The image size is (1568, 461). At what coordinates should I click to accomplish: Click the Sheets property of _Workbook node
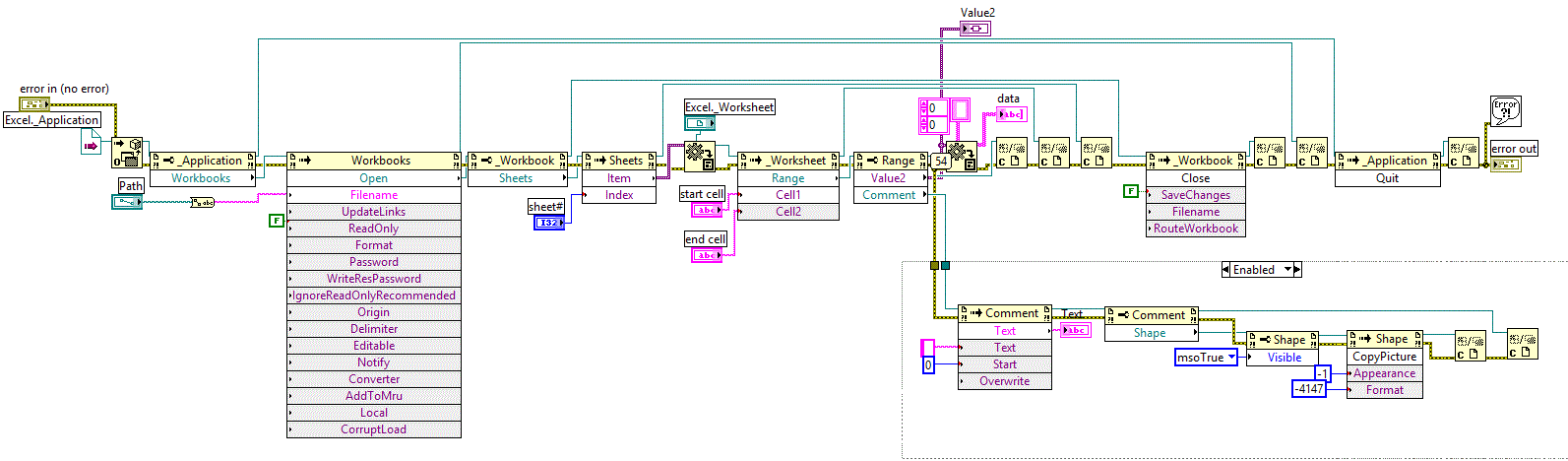point(517,178)
